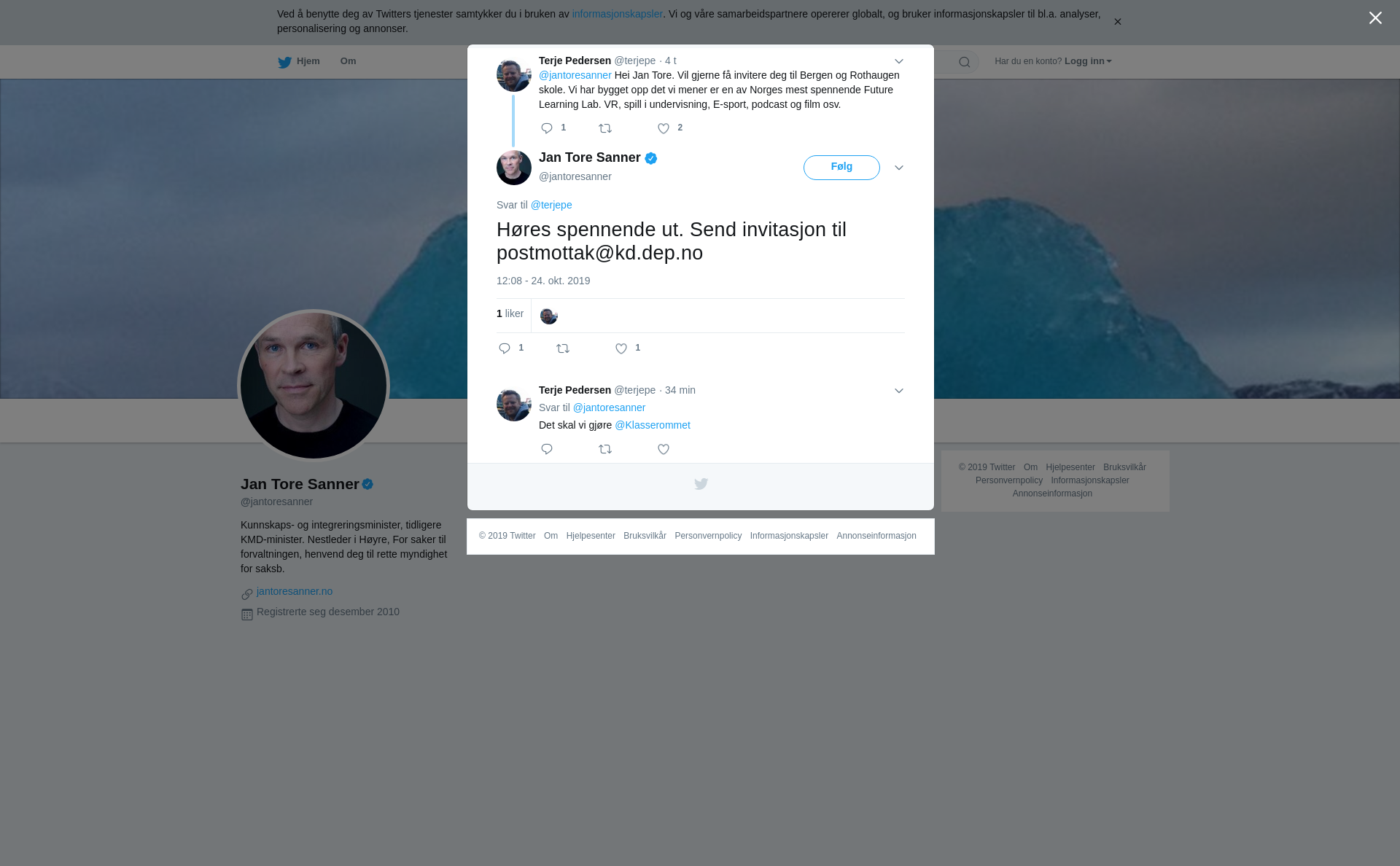
Task: Go to Hjem in navigation bar
Action: pyautogui.click(x=308, y=61)
